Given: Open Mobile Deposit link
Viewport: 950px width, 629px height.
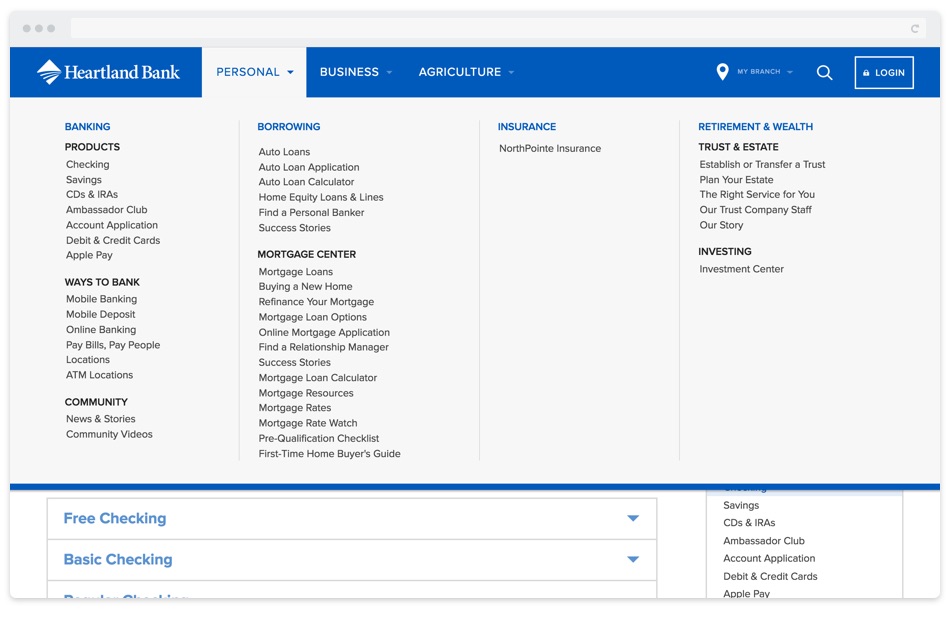Looking at the screenshot, I should pyautogui.click(x=101, y=314).
